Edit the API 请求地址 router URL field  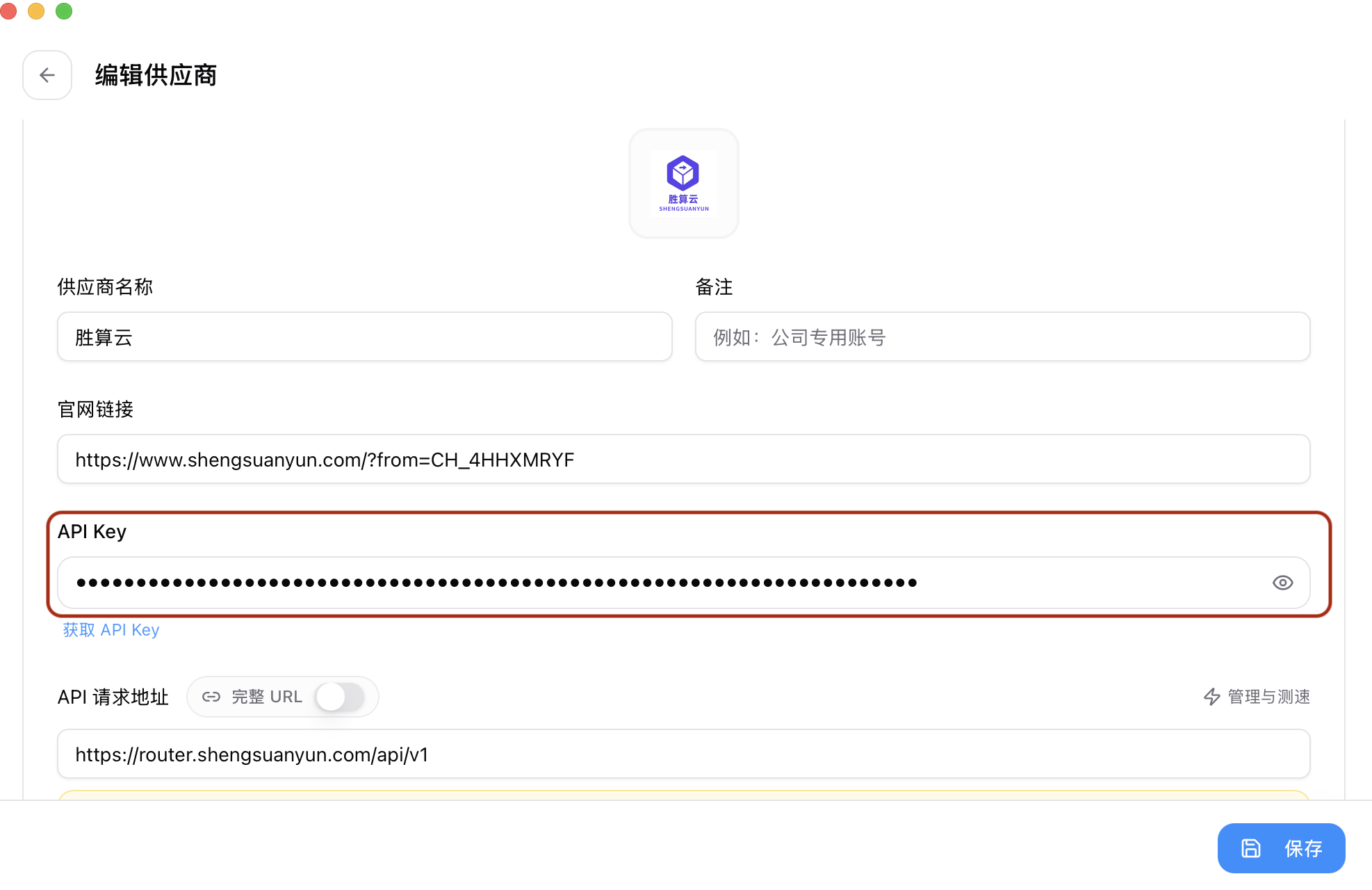684,754
